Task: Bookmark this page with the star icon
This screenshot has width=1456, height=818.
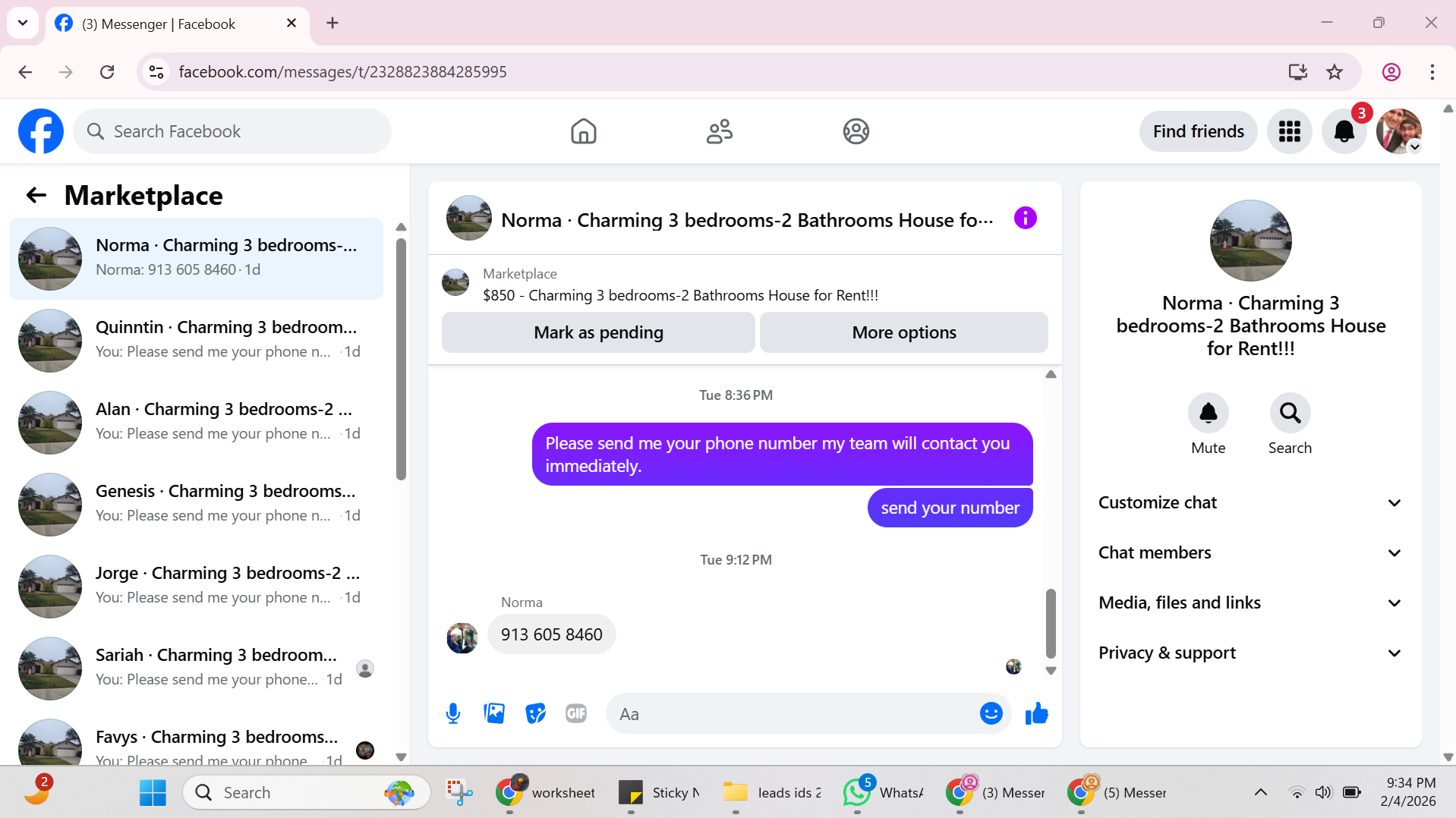Action: (1335, 72)
